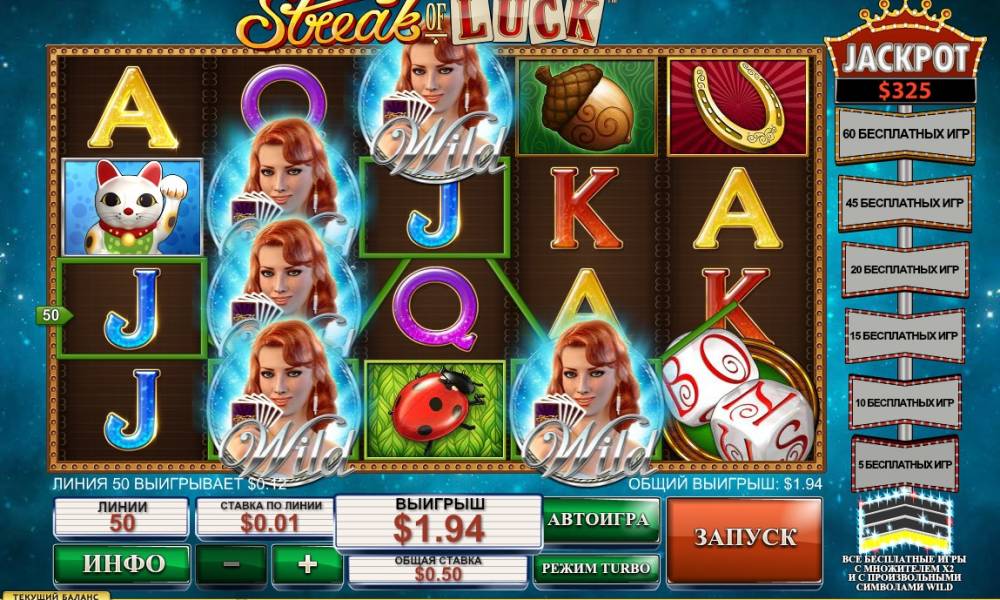
Task: Select the 20 бесплатных игр sign
Action: pos(905,270)
